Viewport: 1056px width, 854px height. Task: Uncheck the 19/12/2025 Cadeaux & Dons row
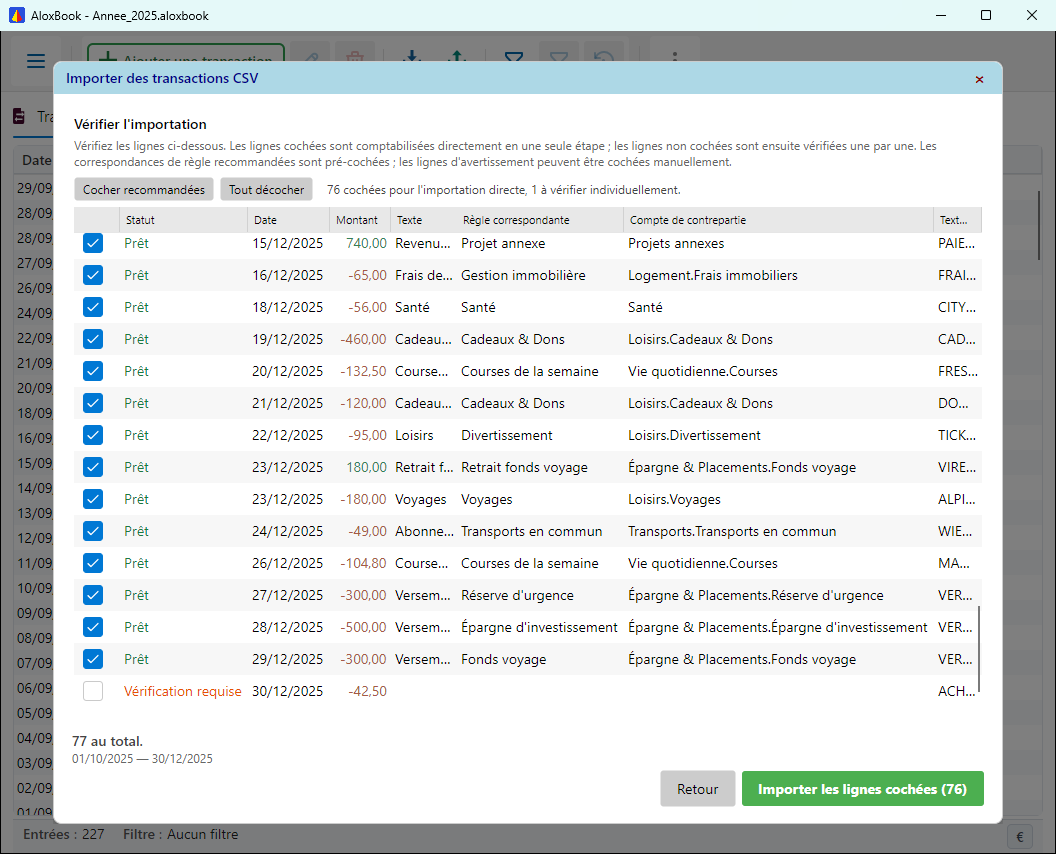(x=93, y=339)
